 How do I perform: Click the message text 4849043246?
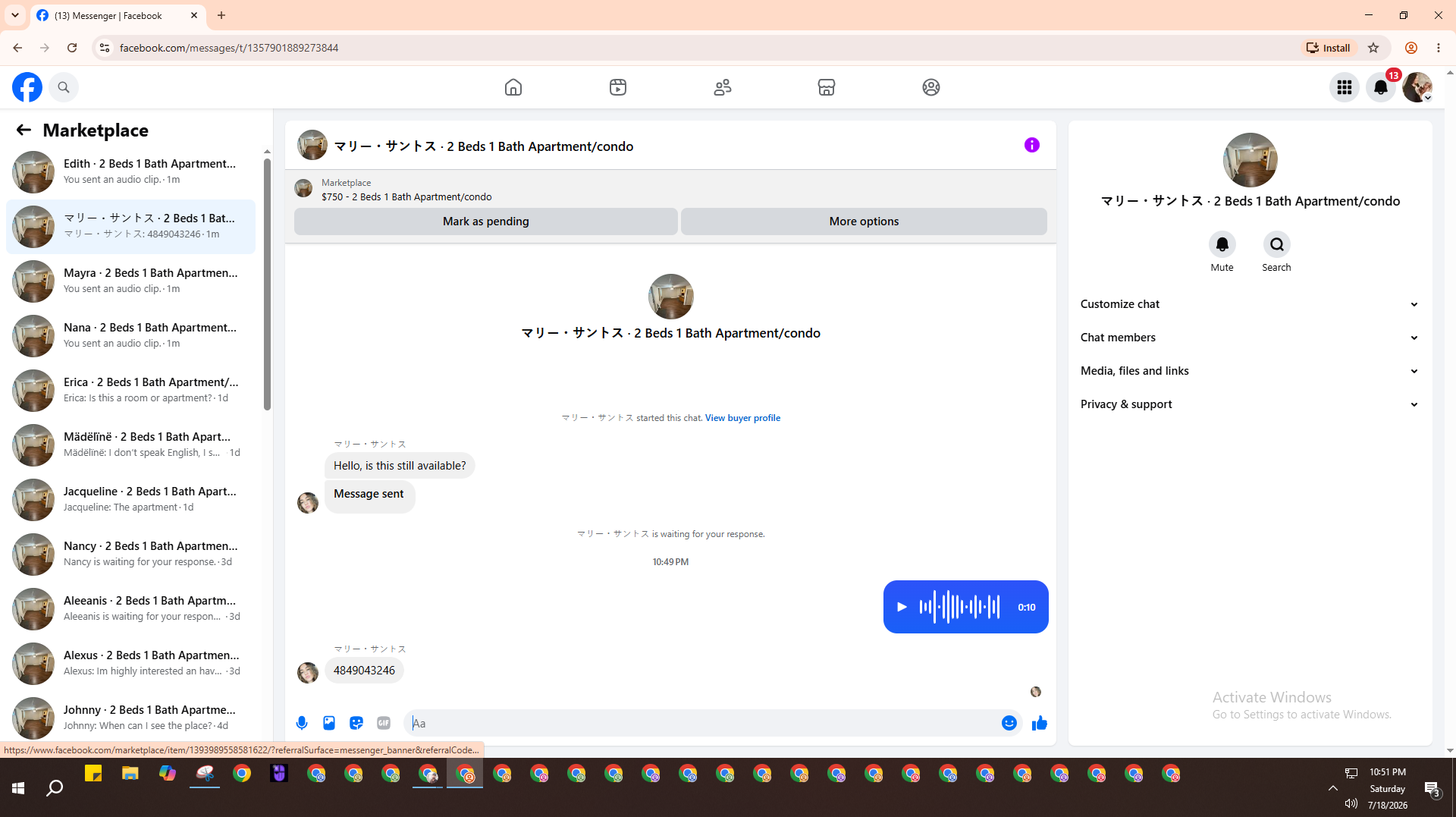point(364,671)
